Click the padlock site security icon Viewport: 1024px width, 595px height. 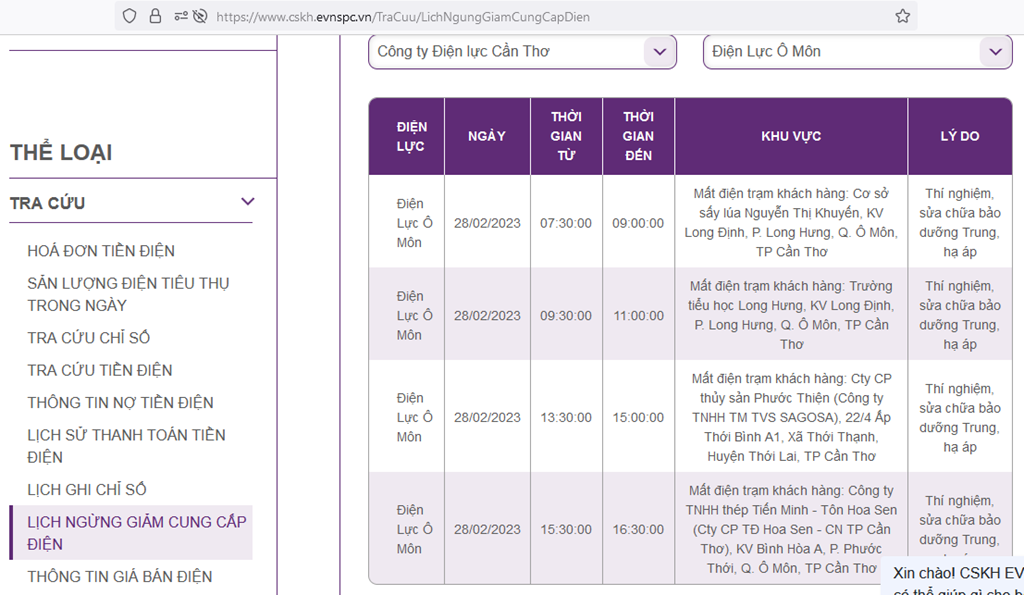(155, 16)
